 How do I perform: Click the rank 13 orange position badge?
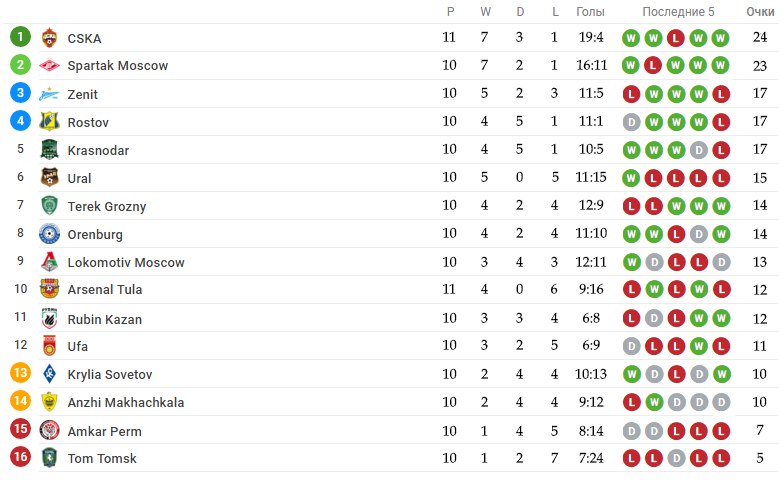tap(20, 372)
